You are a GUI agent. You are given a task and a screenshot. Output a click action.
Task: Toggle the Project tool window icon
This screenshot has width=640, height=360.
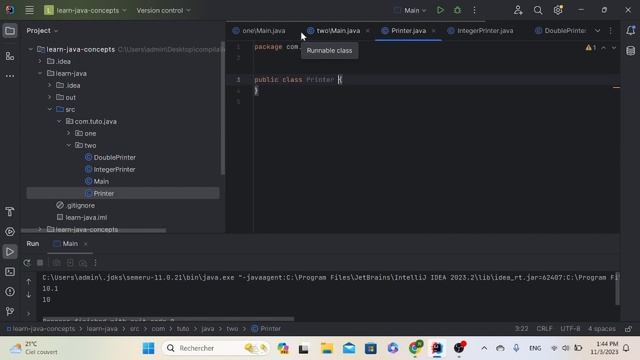[10, 31]
